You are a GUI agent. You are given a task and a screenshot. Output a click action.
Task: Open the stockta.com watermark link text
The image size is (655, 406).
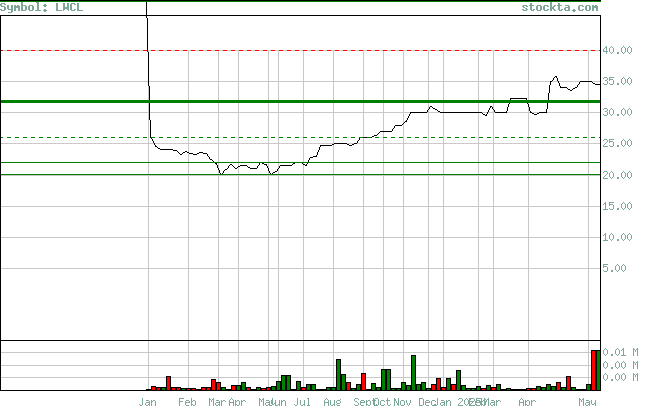click(560, 8)
